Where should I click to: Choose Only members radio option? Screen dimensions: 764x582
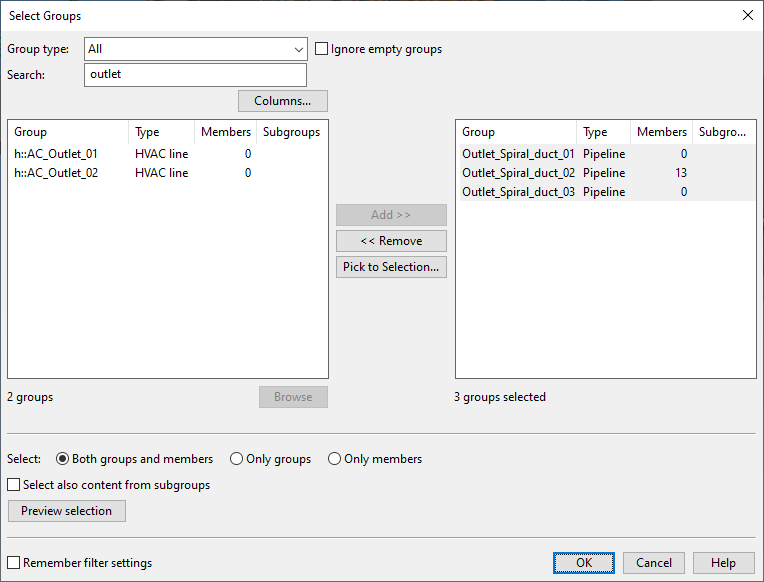[x=335, y=459]
